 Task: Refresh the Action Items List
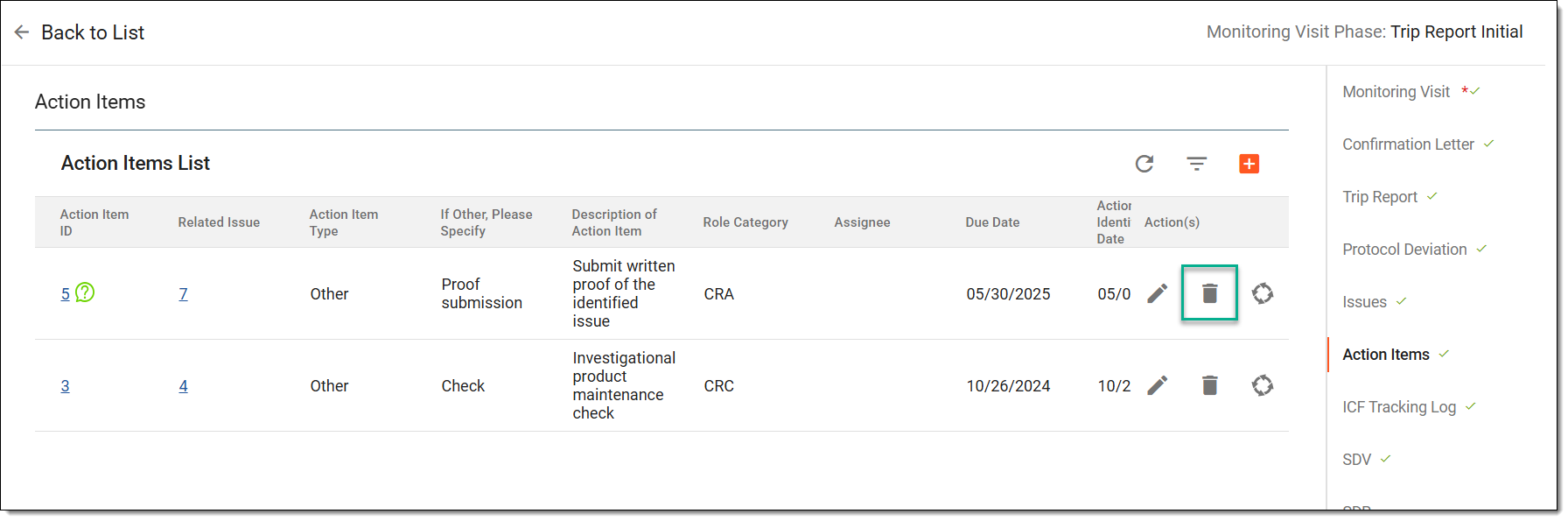(1144, 164)
